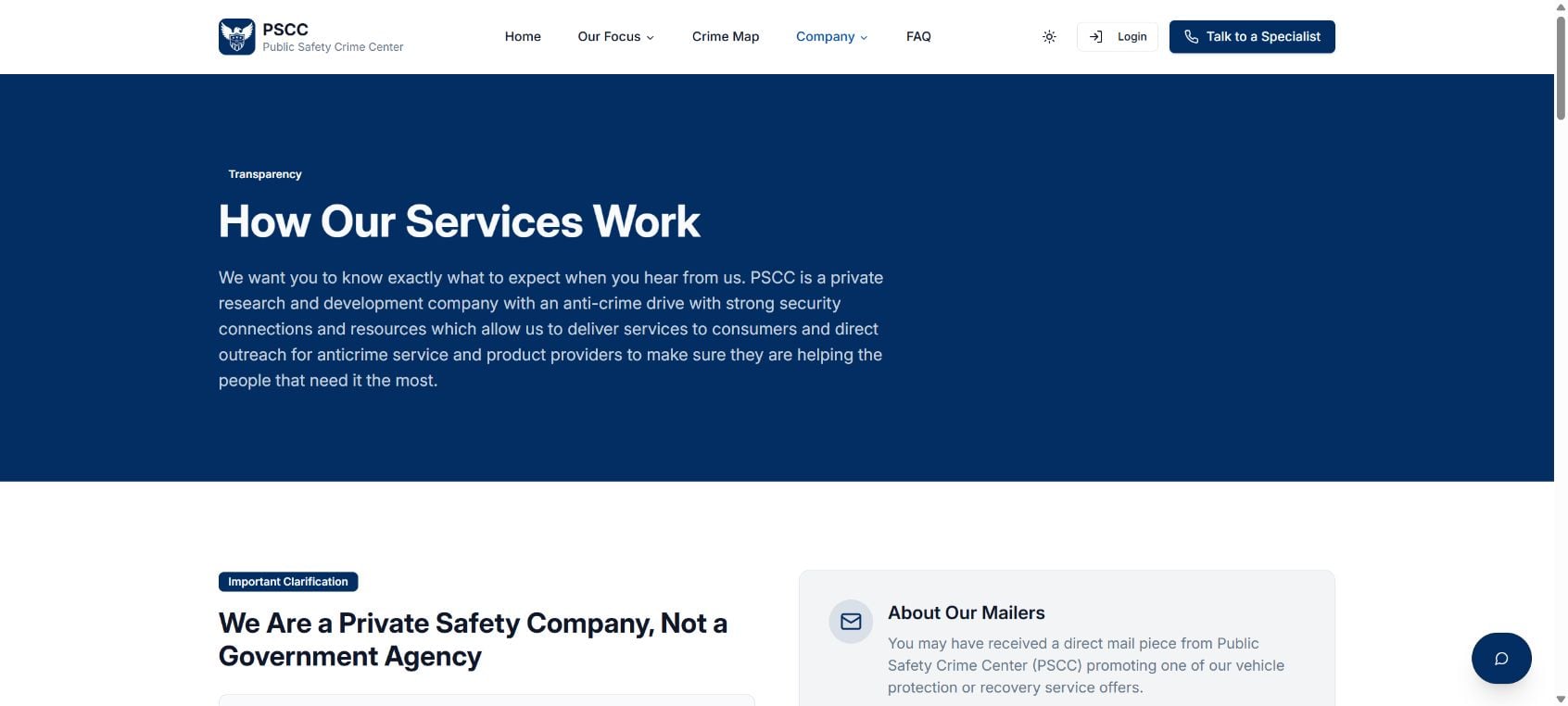The image size is (1568, 706).
Task: Click the scrollbar down arrow
Action: [1561, 700]
